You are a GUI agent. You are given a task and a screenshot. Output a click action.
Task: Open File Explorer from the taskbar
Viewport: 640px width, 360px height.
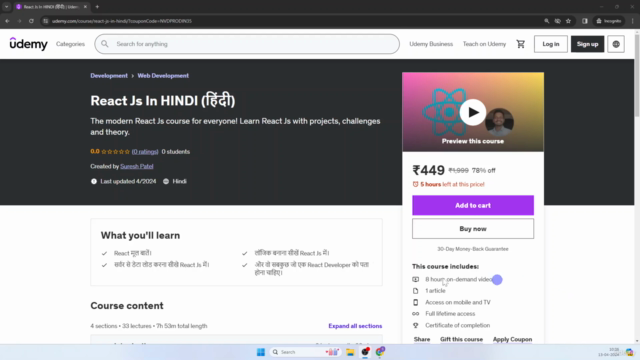coord(350,352)
